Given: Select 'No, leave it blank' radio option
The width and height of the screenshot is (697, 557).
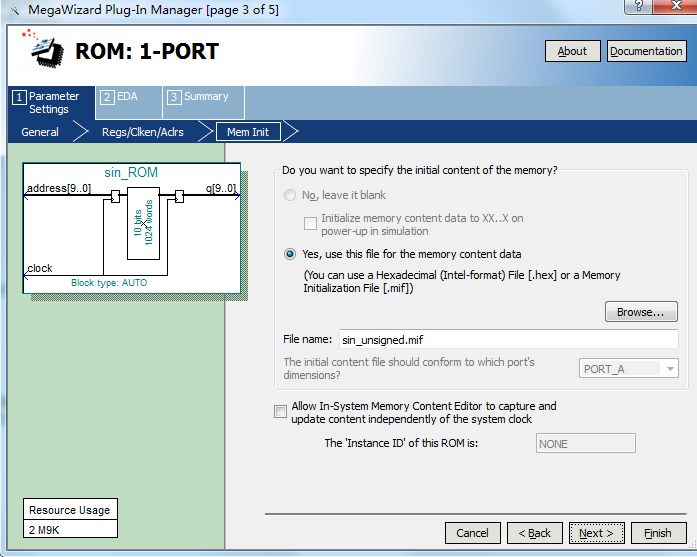Looking at the screenshot, I should click(290, 195).
